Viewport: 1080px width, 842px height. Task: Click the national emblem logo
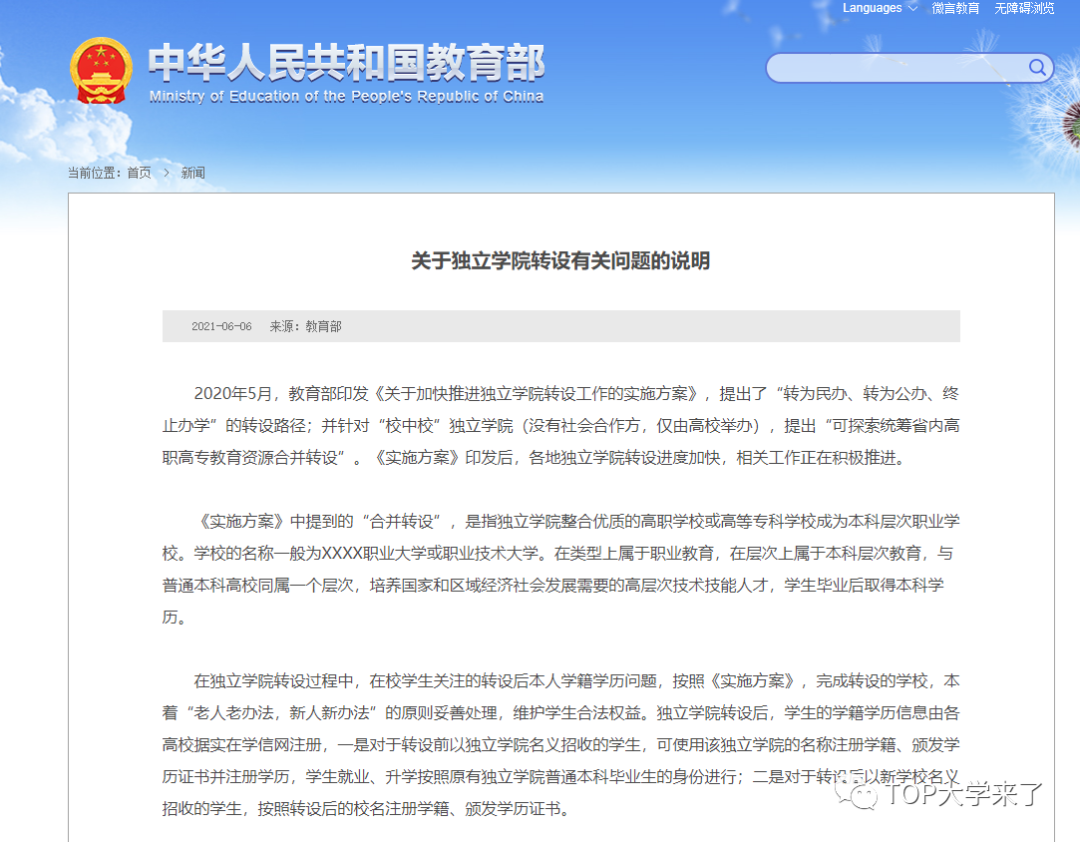point(101,68)
